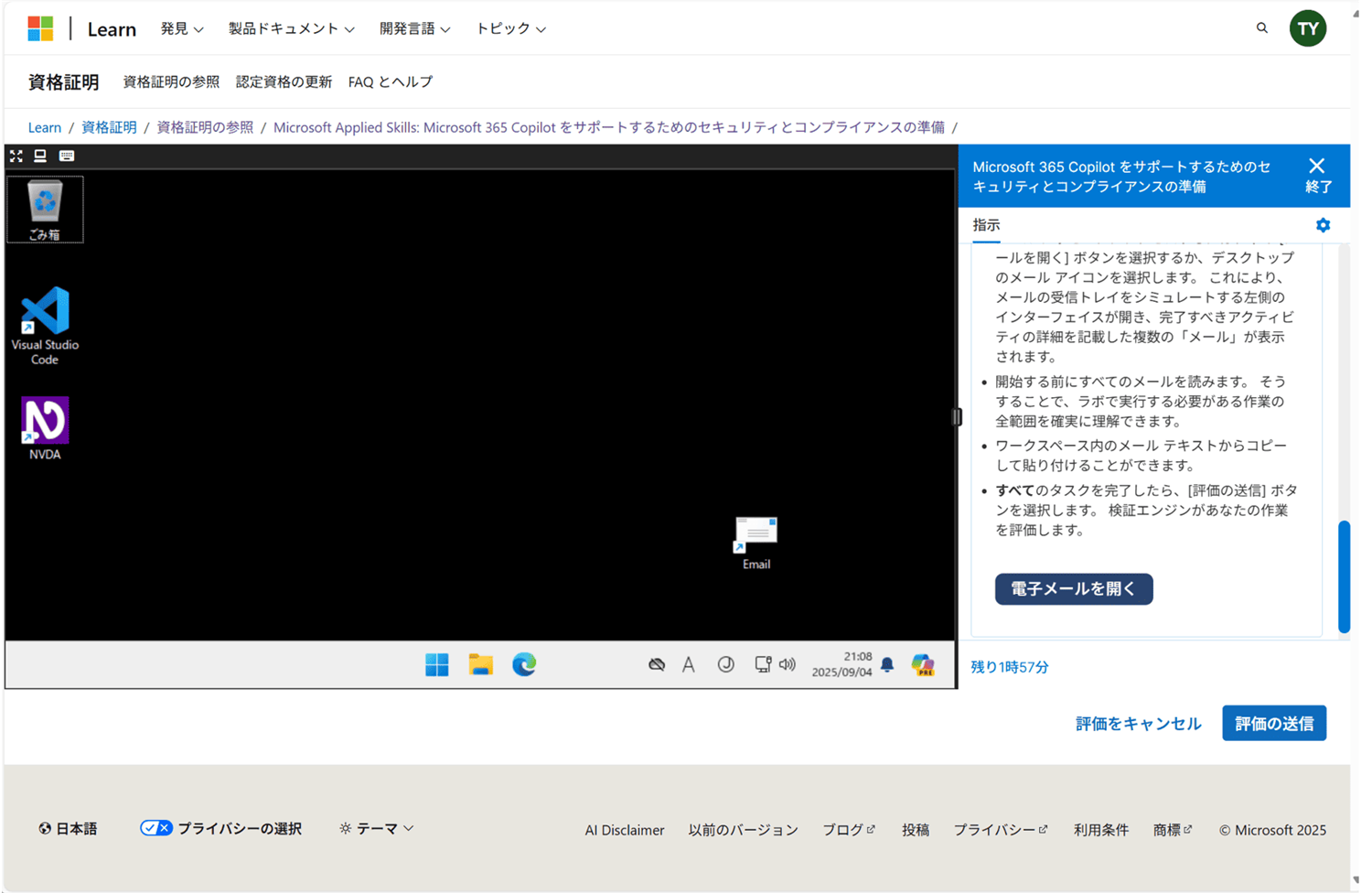Click the circular IME tray icon
1372x893 pixels.
click(x=725, y=665)
